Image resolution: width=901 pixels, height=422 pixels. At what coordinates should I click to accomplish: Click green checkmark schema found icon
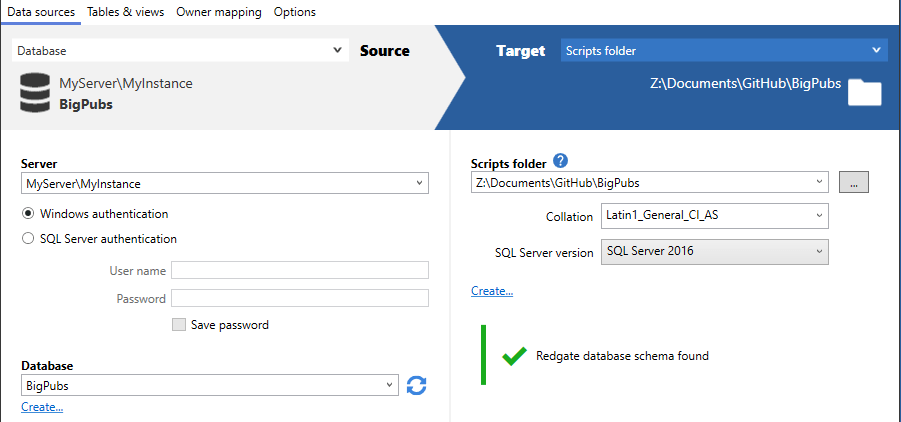[x=514, y=356]
